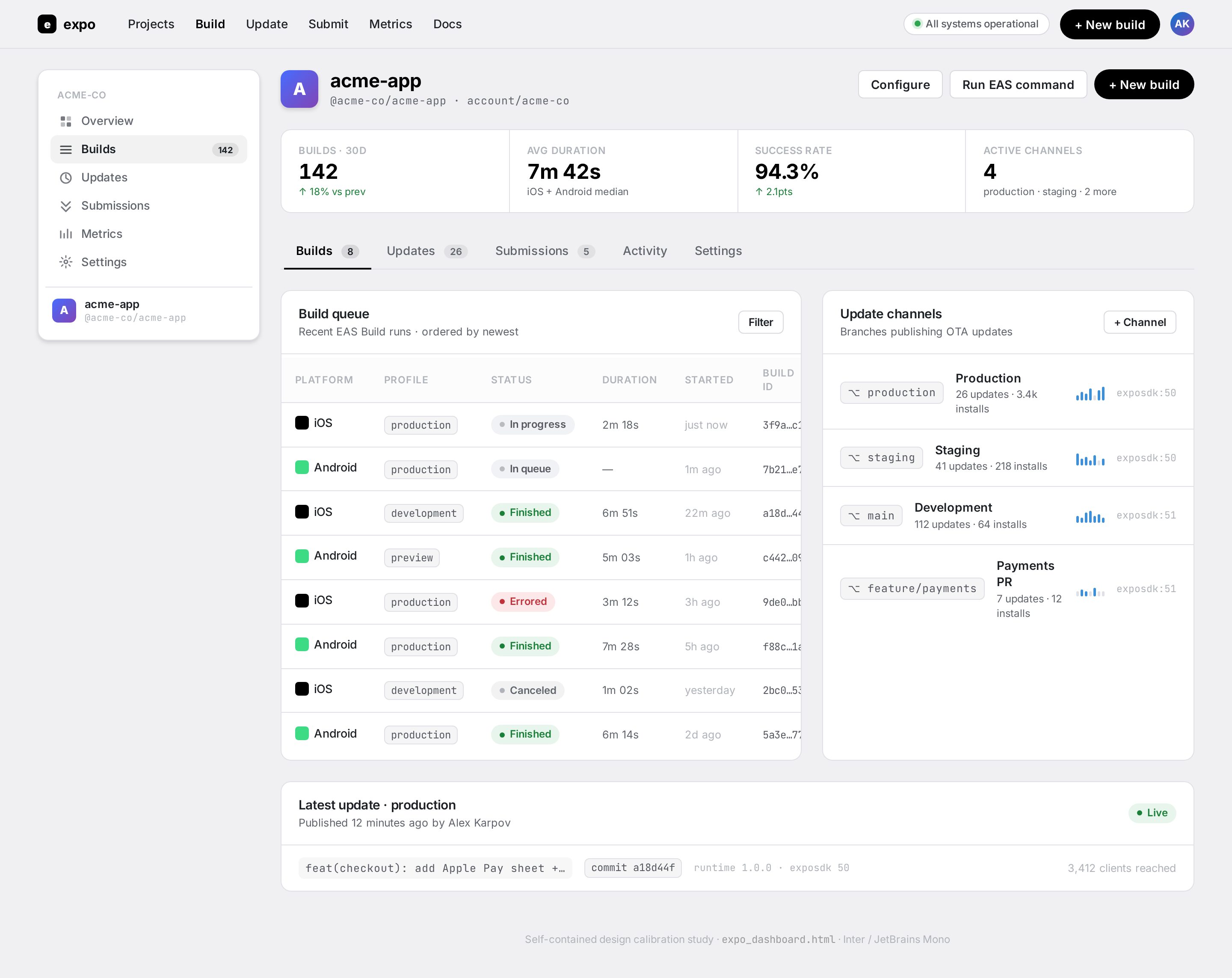Open Projects in top navigation
Viewport: 1232px width, 978px height.
point(151,24)
